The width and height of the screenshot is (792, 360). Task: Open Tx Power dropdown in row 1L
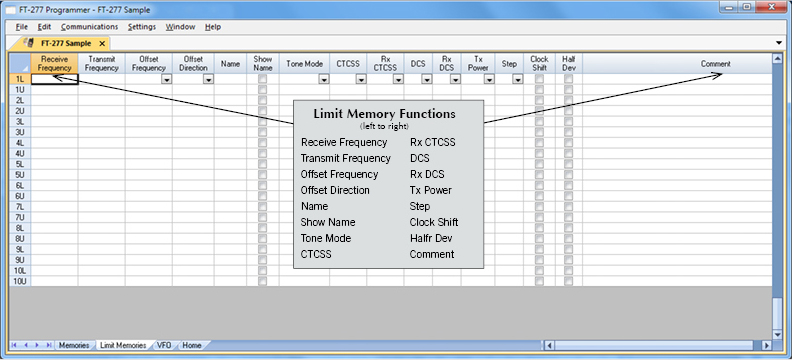point(489,79)
